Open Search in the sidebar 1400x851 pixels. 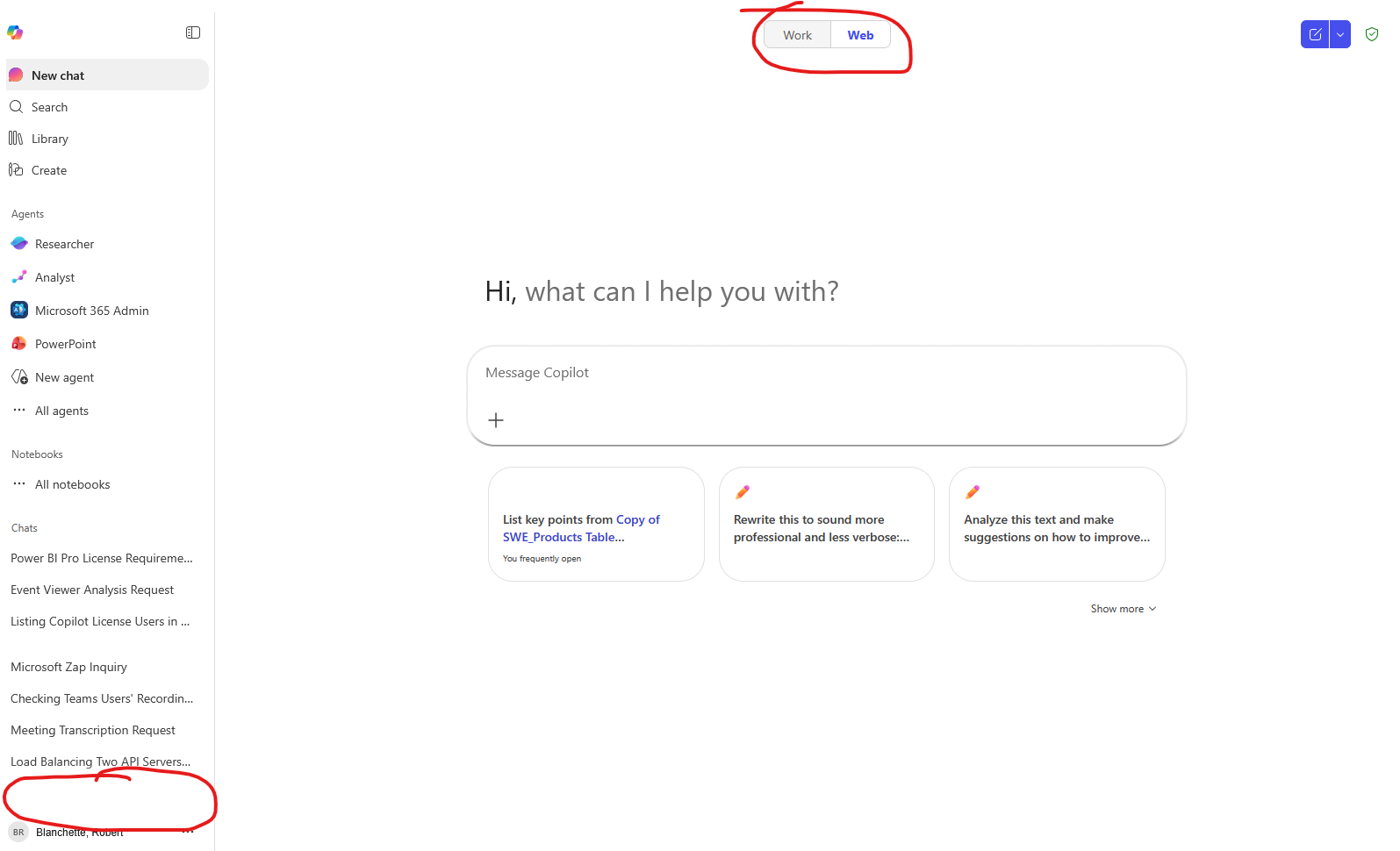pos(49,107)
